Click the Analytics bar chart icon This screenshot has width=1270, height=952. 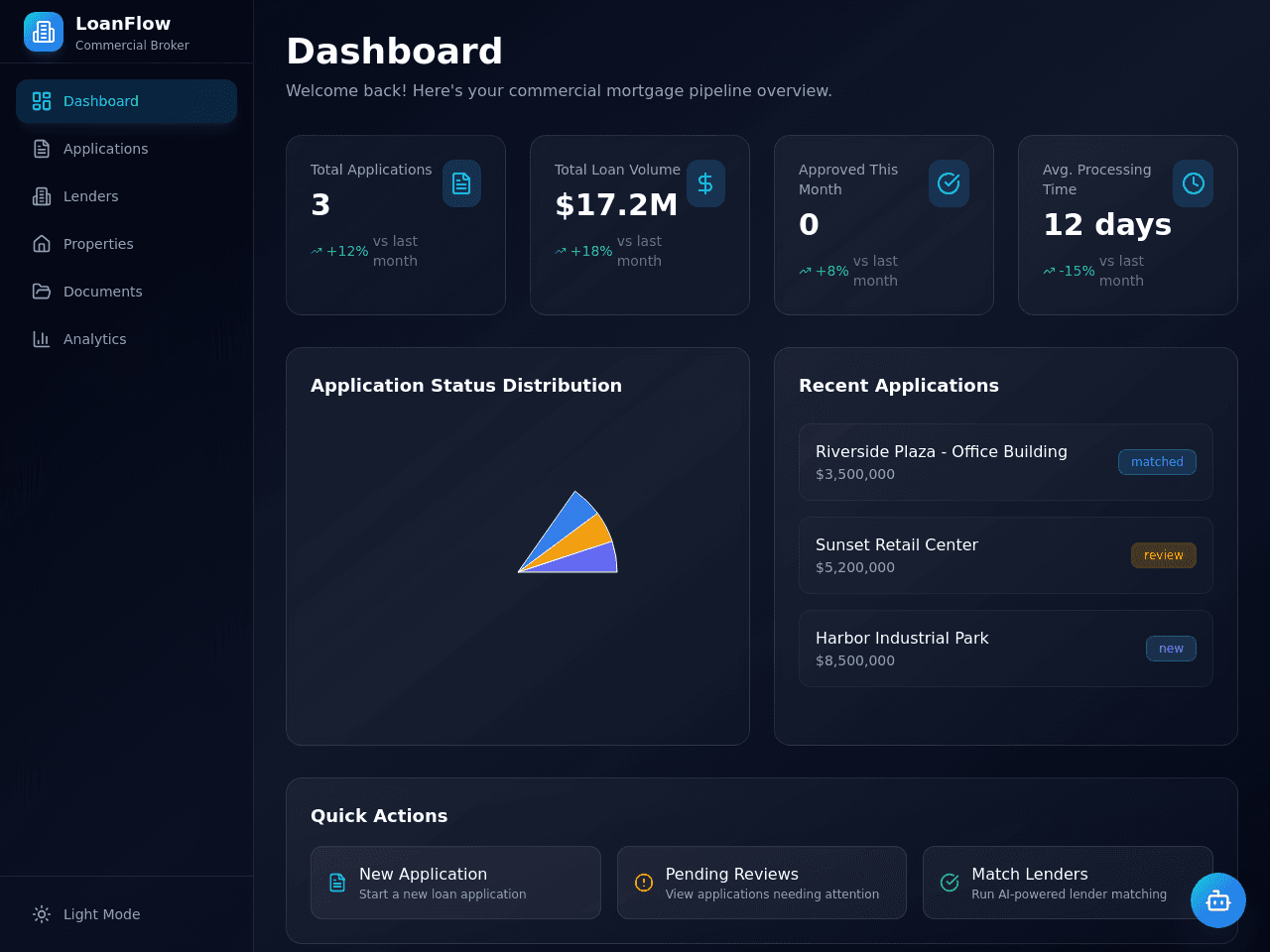point(42,339)
